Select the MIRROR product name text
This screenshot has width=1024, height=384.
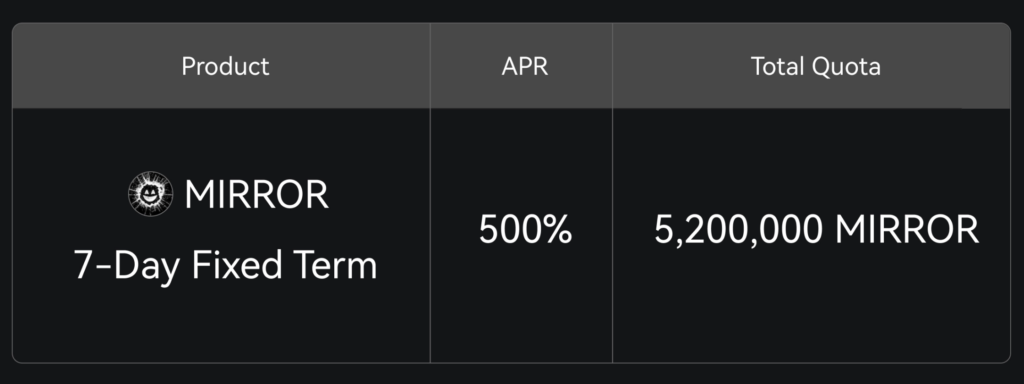point(257,195)
